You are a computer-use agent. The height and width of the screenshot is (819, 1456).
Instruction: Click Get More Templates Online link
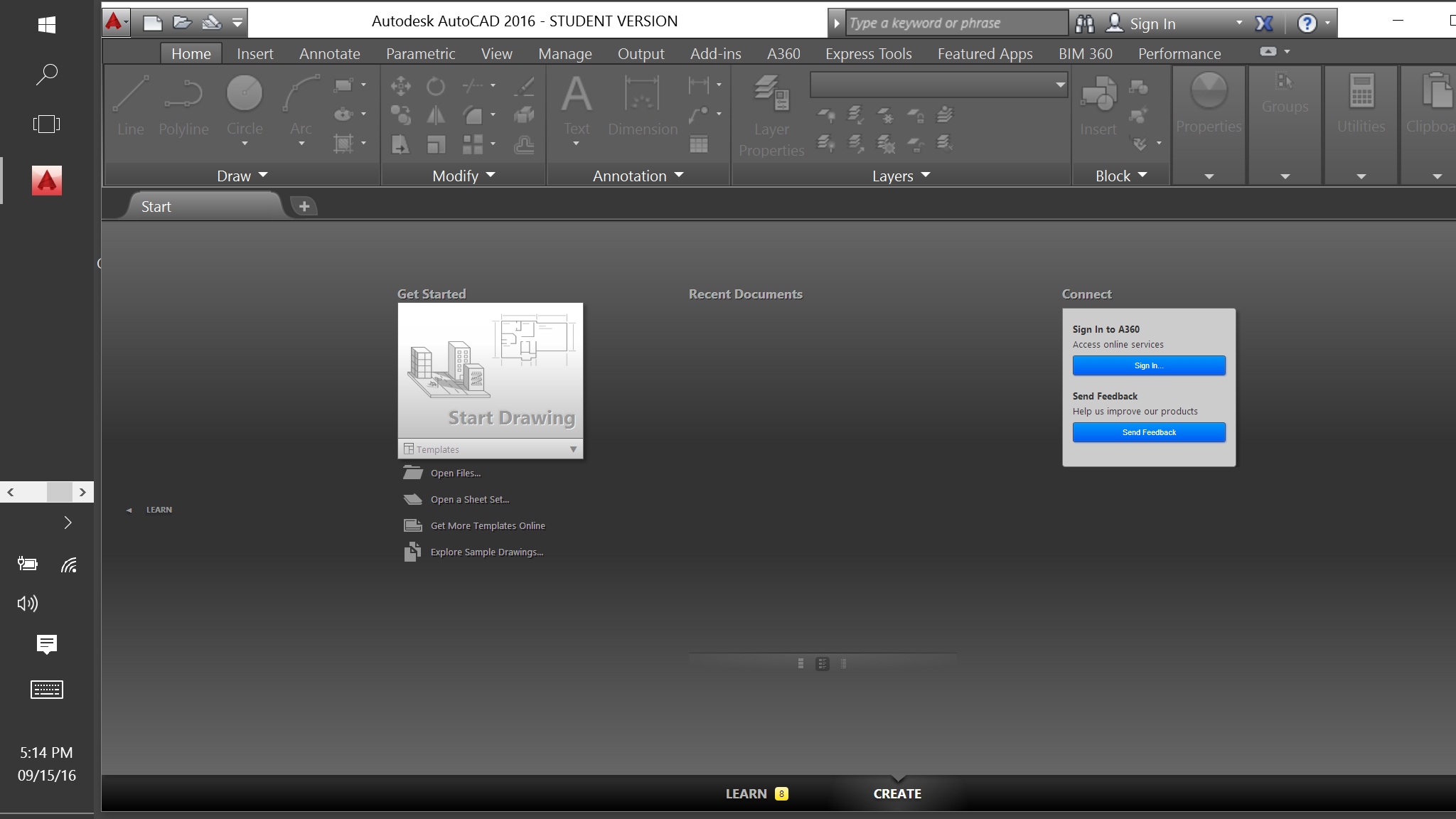(488, 525)
